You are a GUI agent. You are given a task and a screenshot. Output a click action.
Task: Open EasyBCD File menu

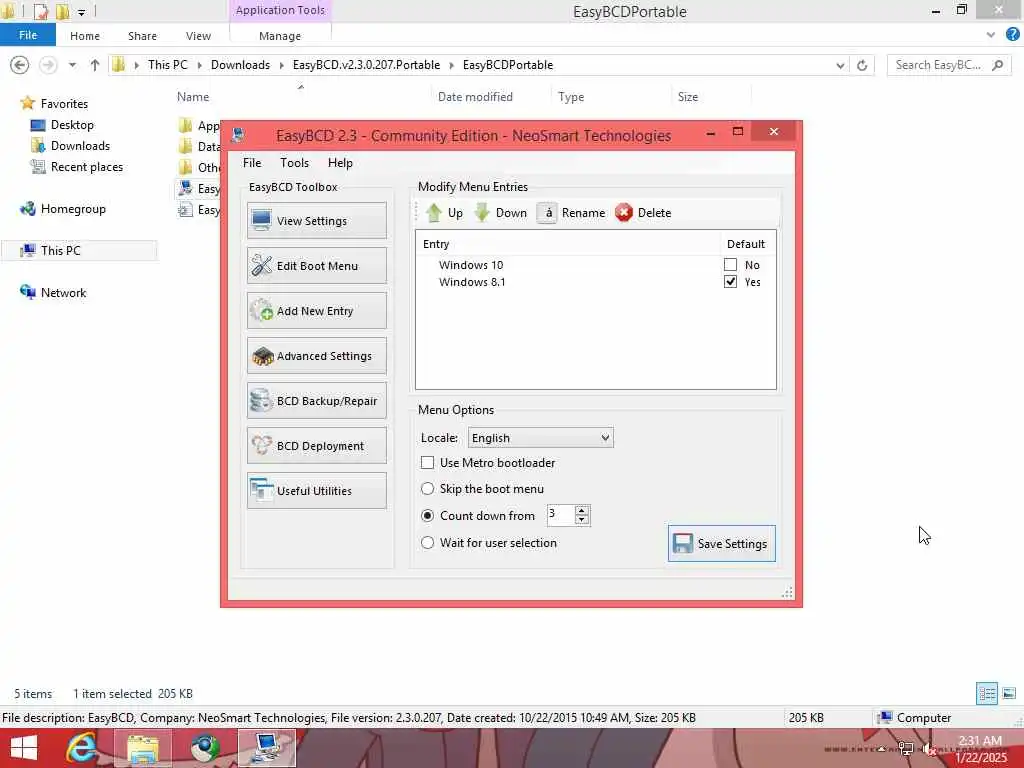[x=252, y=163]
